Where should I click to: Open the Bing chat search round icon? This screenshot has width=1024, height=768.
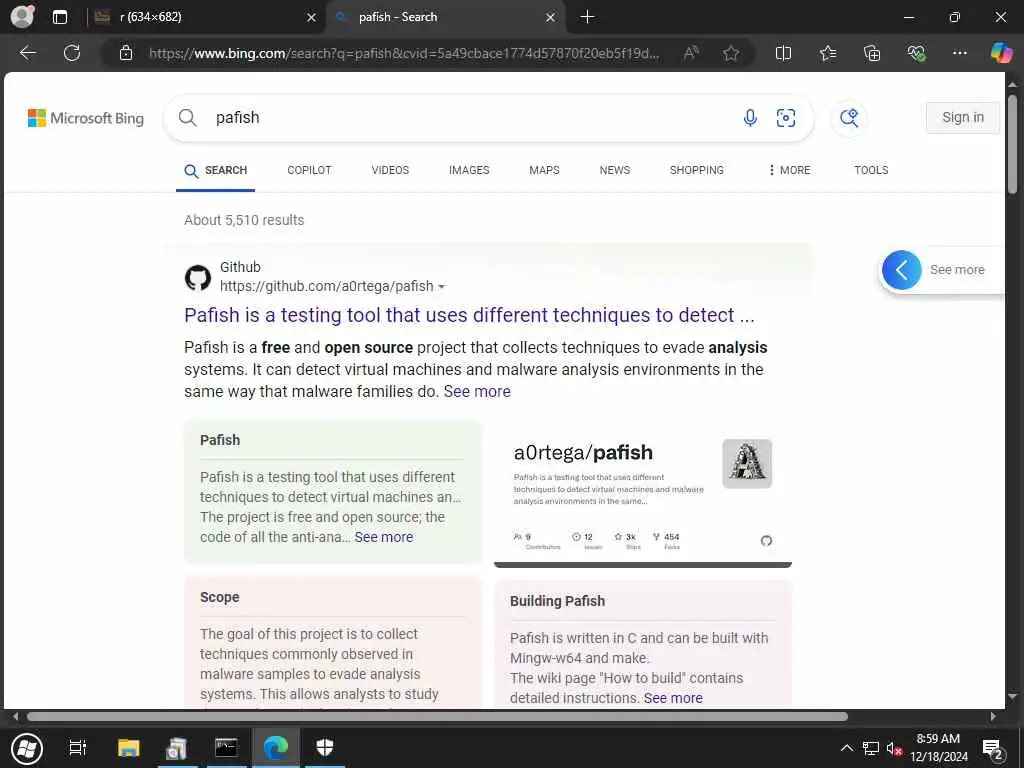[x=849, y=118]
